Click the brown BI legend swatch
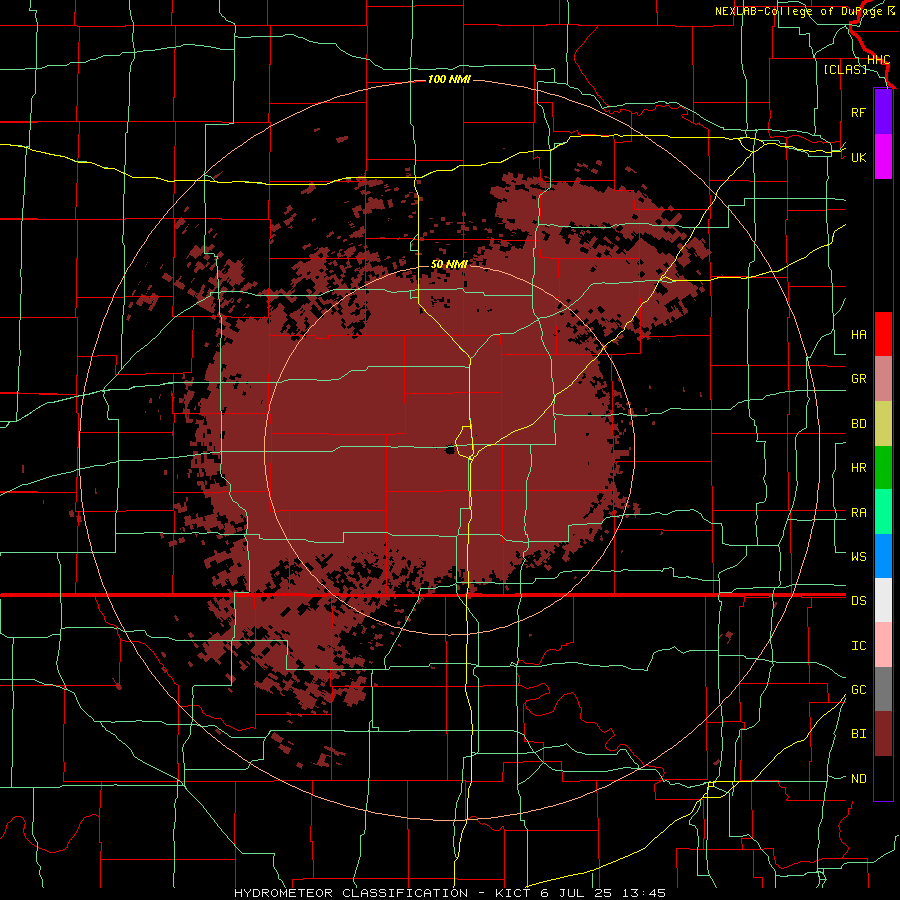Image resolution: width=900 pixels, height=900 pixels. [883, 734]
